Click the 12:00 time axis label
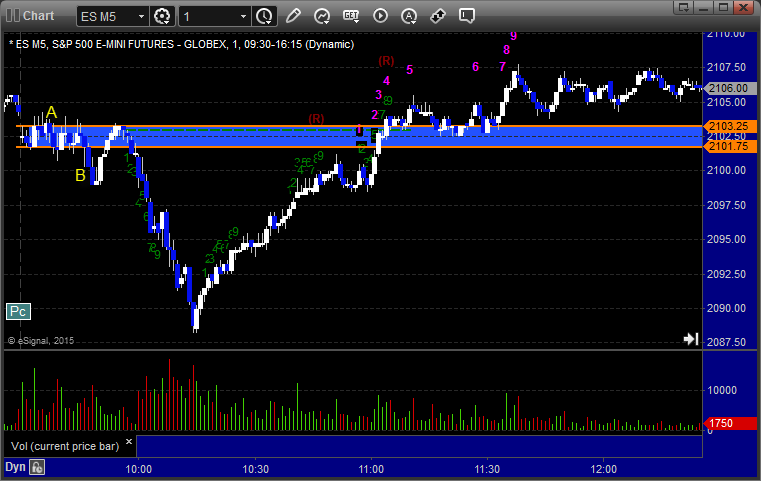The image size is (761, 481). pos(604,469)
